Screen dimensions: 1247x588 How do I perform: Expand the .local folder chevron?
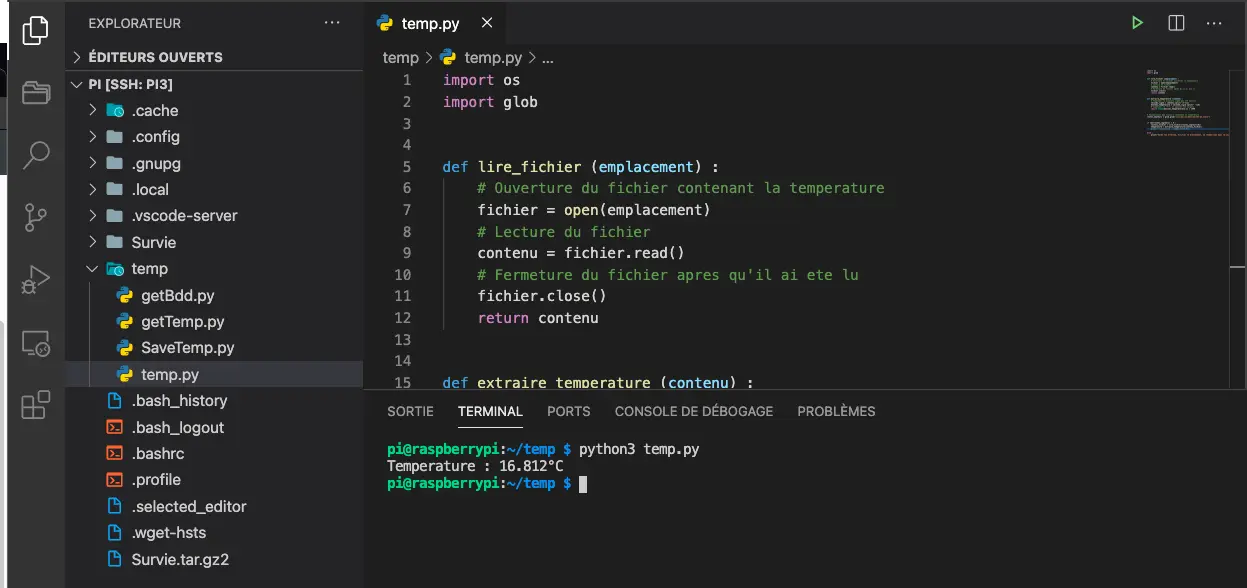coord(93,189)
